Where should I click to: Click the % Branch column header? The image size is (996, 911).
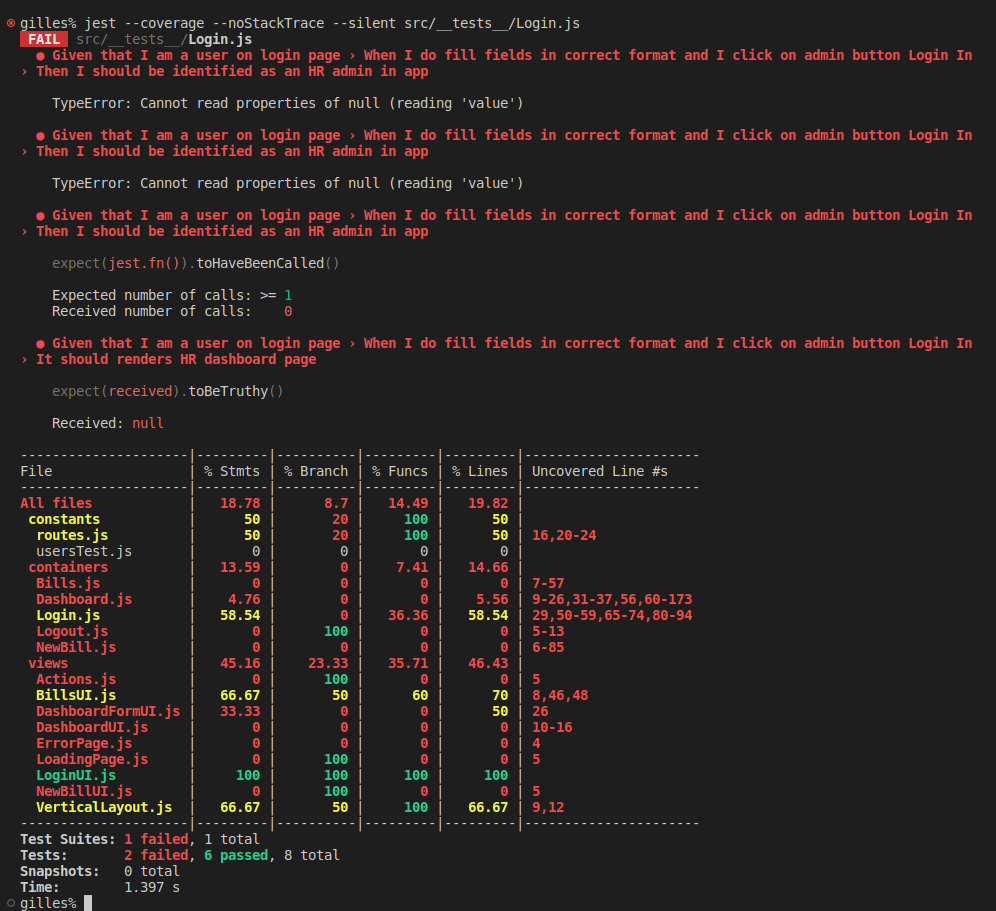(315, 471)
